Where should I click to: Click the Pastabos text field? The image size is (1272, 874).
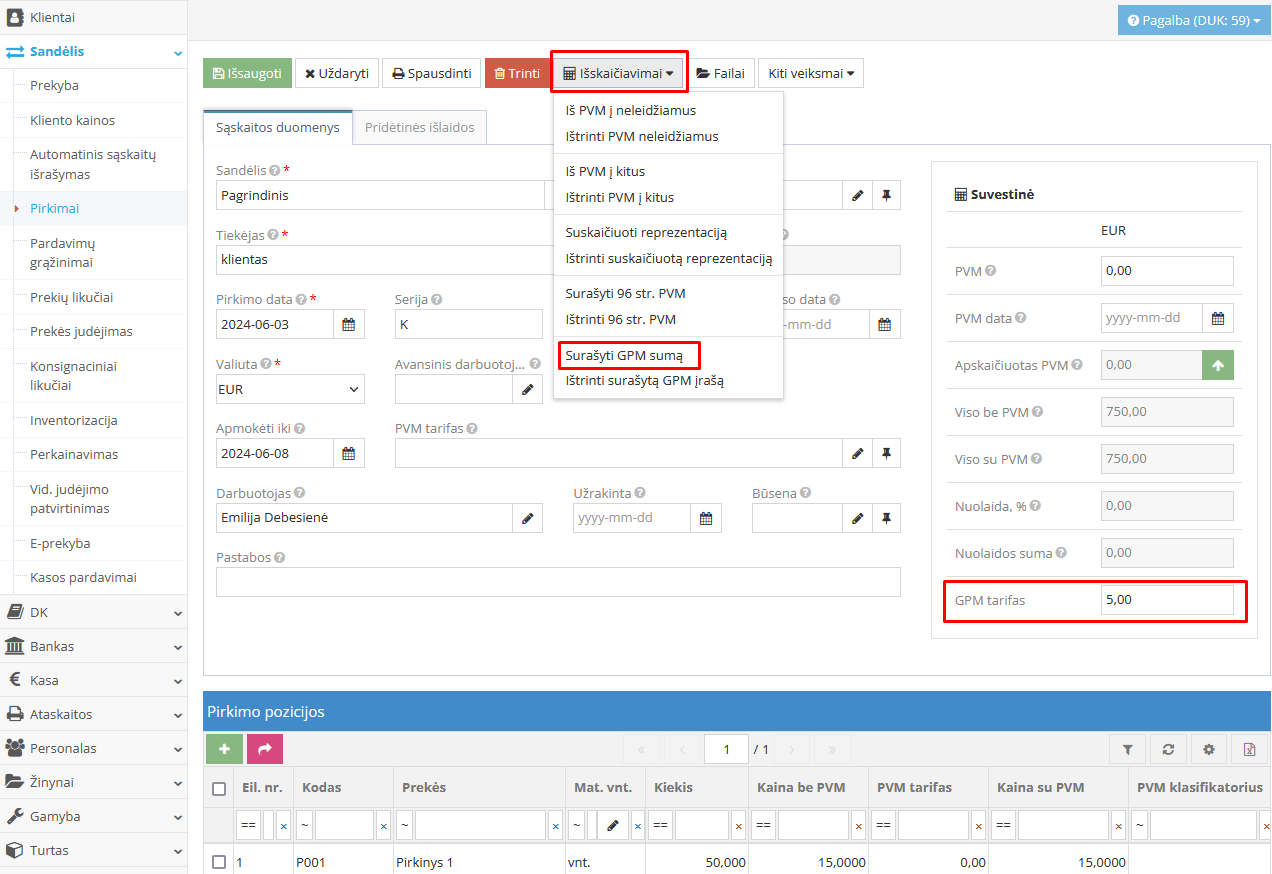558,582
